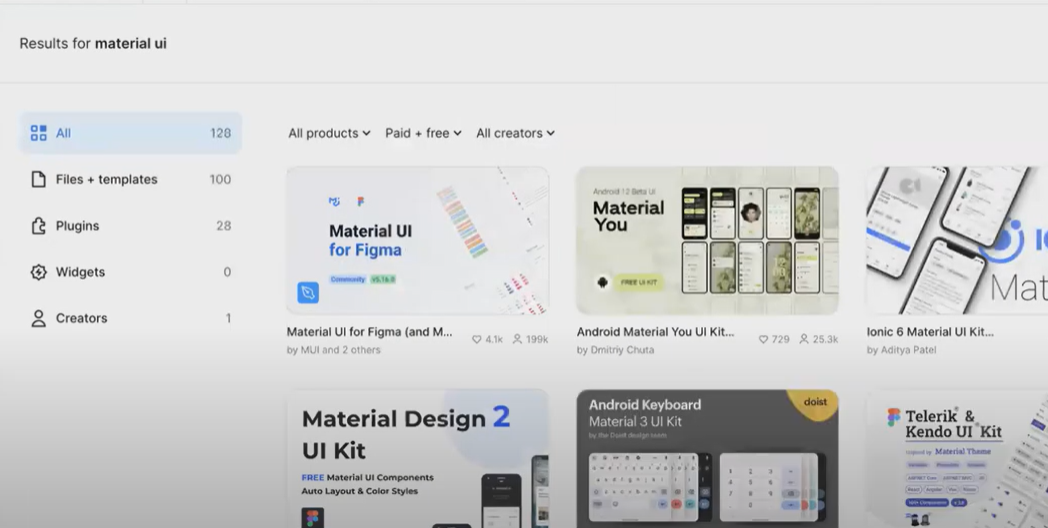Open the All creators dropdown
The width and height of the screenshot is (1048, 528).
515,133
